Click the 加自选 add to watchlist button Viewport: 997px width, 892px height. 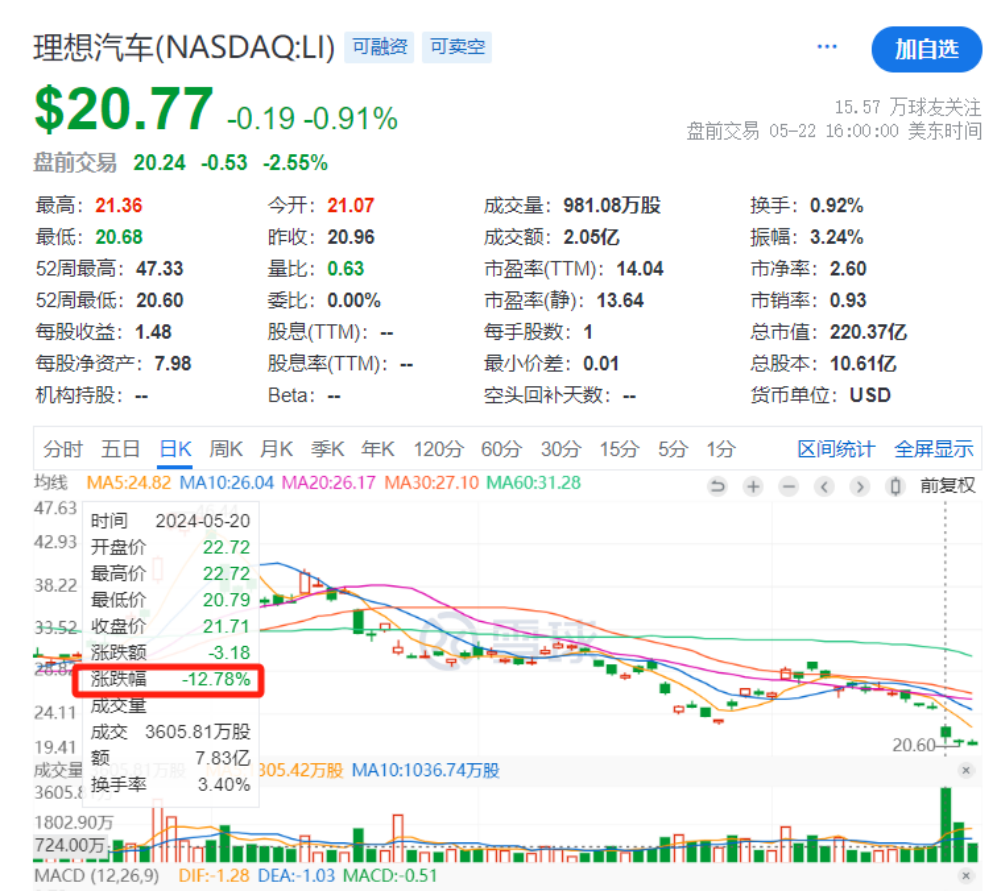(926, 49)
